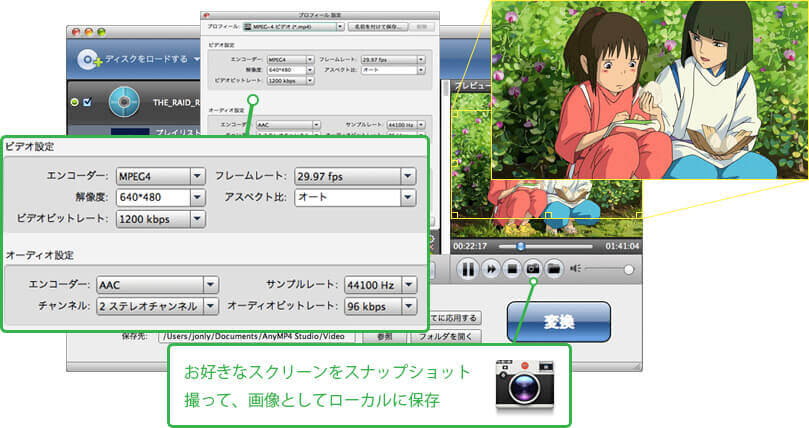Click the volume slider knob
809x428 pixels.
[628, 269]
